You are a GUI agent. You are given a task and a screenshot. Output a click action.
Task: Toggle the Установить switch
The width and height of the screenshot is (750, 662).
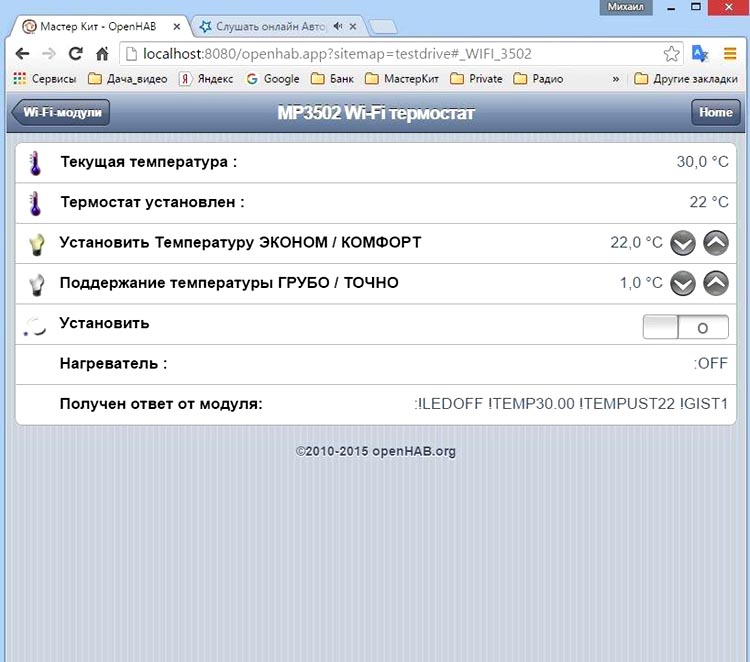tap(685, 327)
